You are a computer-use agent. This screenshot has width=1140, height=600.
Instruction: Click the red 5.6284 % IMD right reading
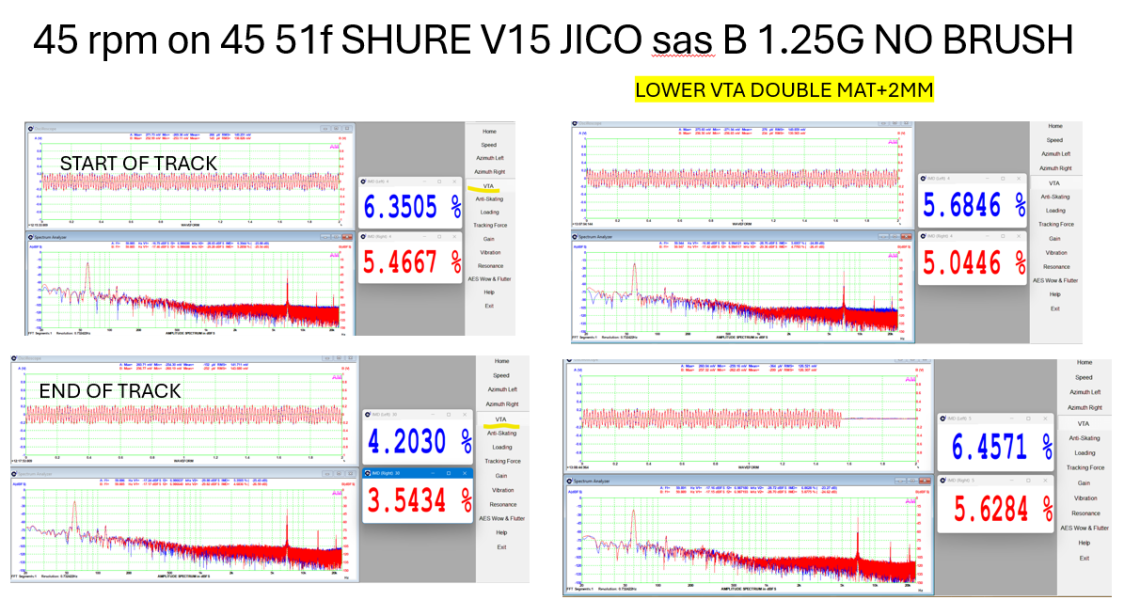point(1003,509)
